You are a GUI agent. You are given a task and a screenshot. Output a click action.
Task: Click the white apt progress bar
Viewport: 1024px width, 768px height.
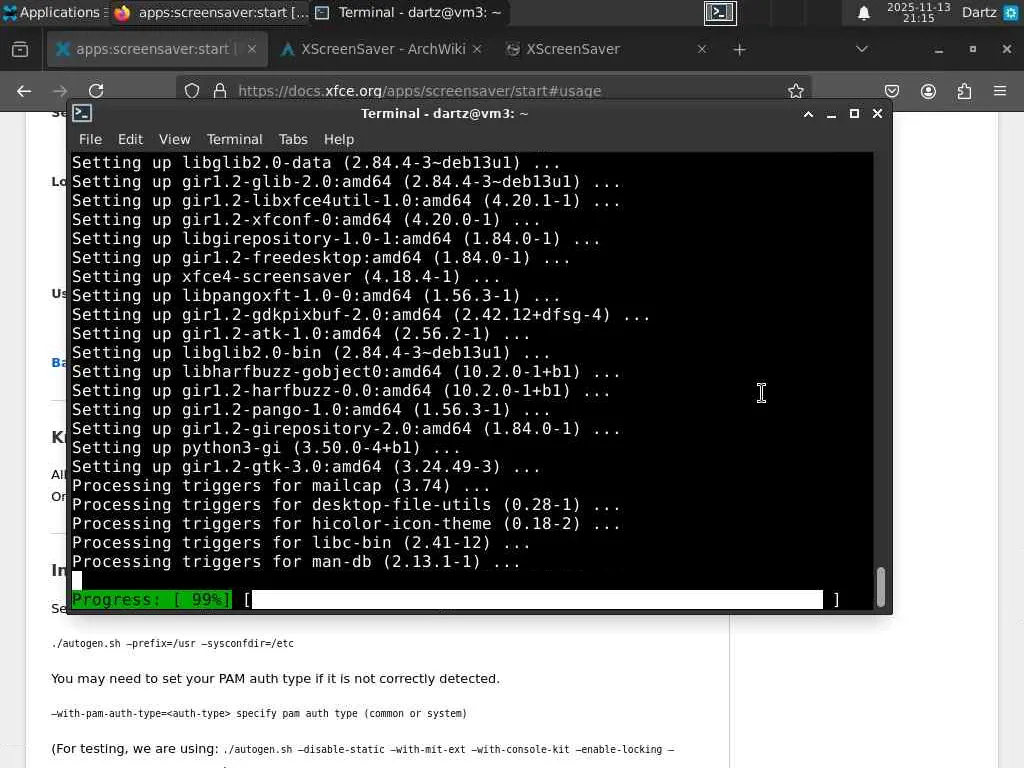[x=537, y=600]
